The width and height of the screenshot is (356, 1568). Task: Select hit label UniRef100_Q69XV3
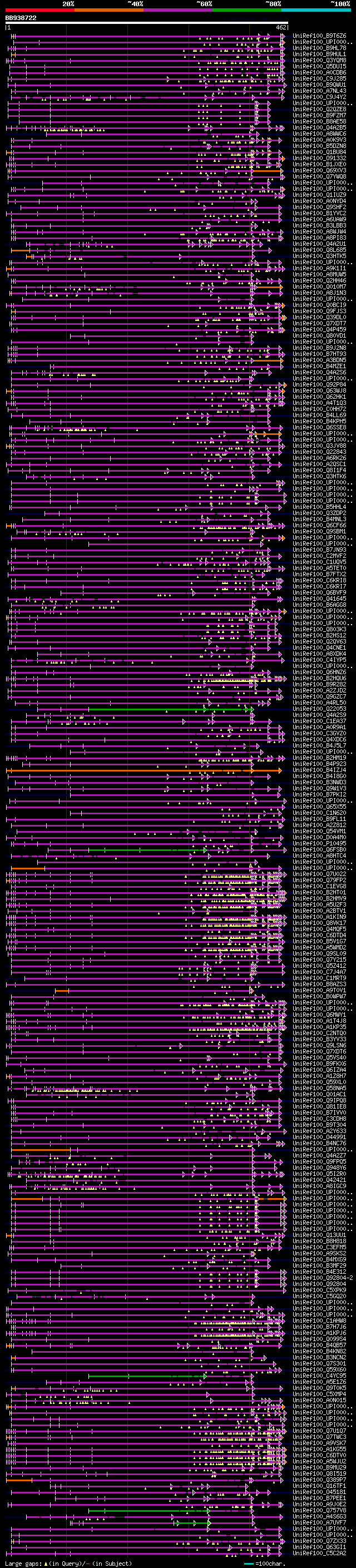point(319,170)
